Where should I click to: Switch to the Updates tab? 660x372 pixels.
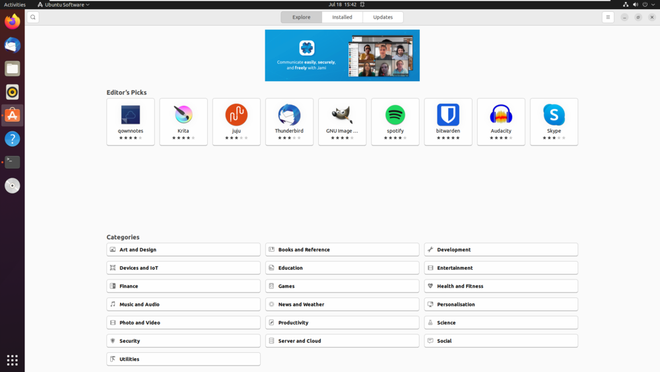tap(383, 17)
